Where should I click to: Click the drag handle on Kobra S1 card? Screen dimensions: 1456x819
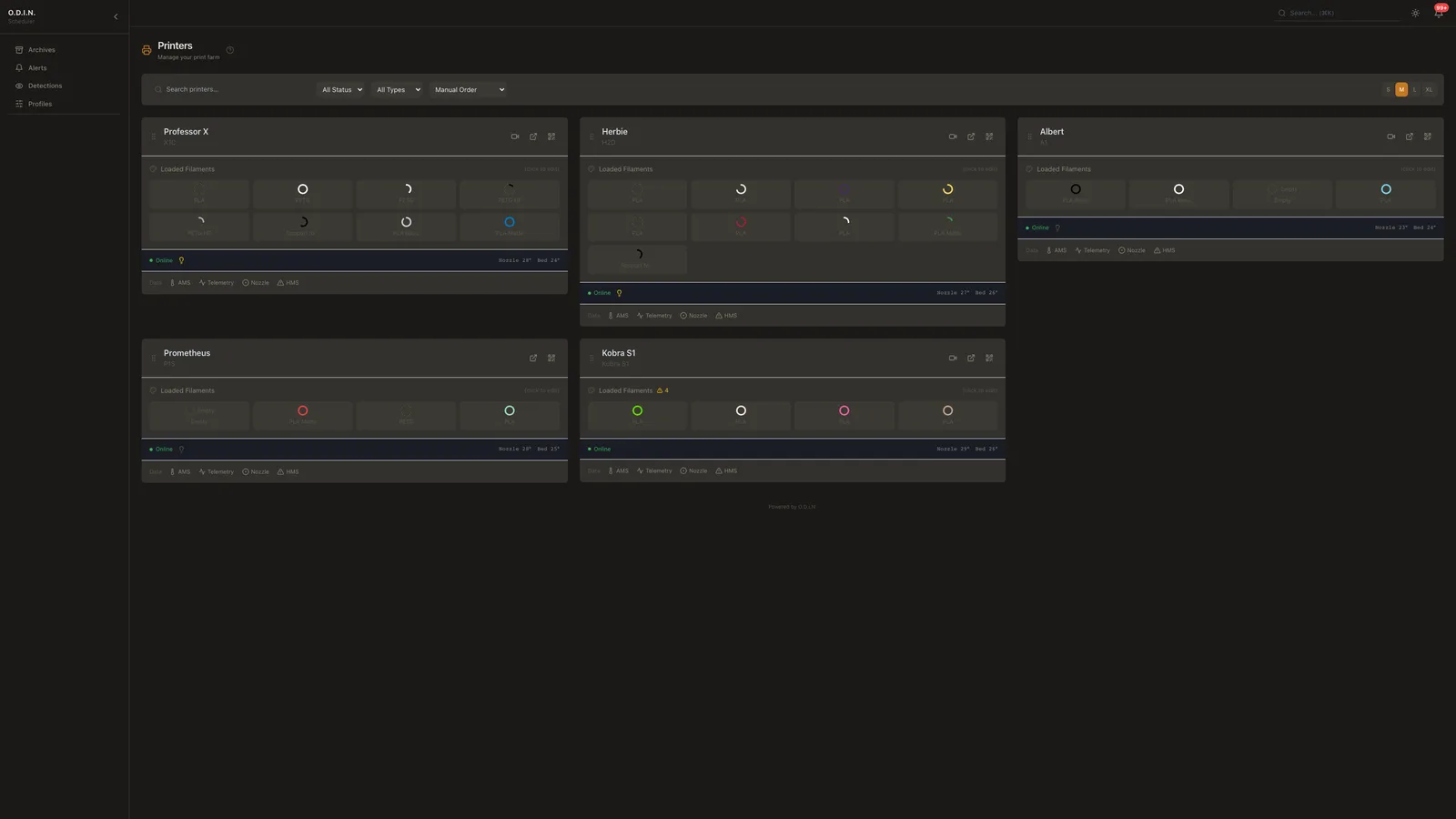click(x=591, y=359)
